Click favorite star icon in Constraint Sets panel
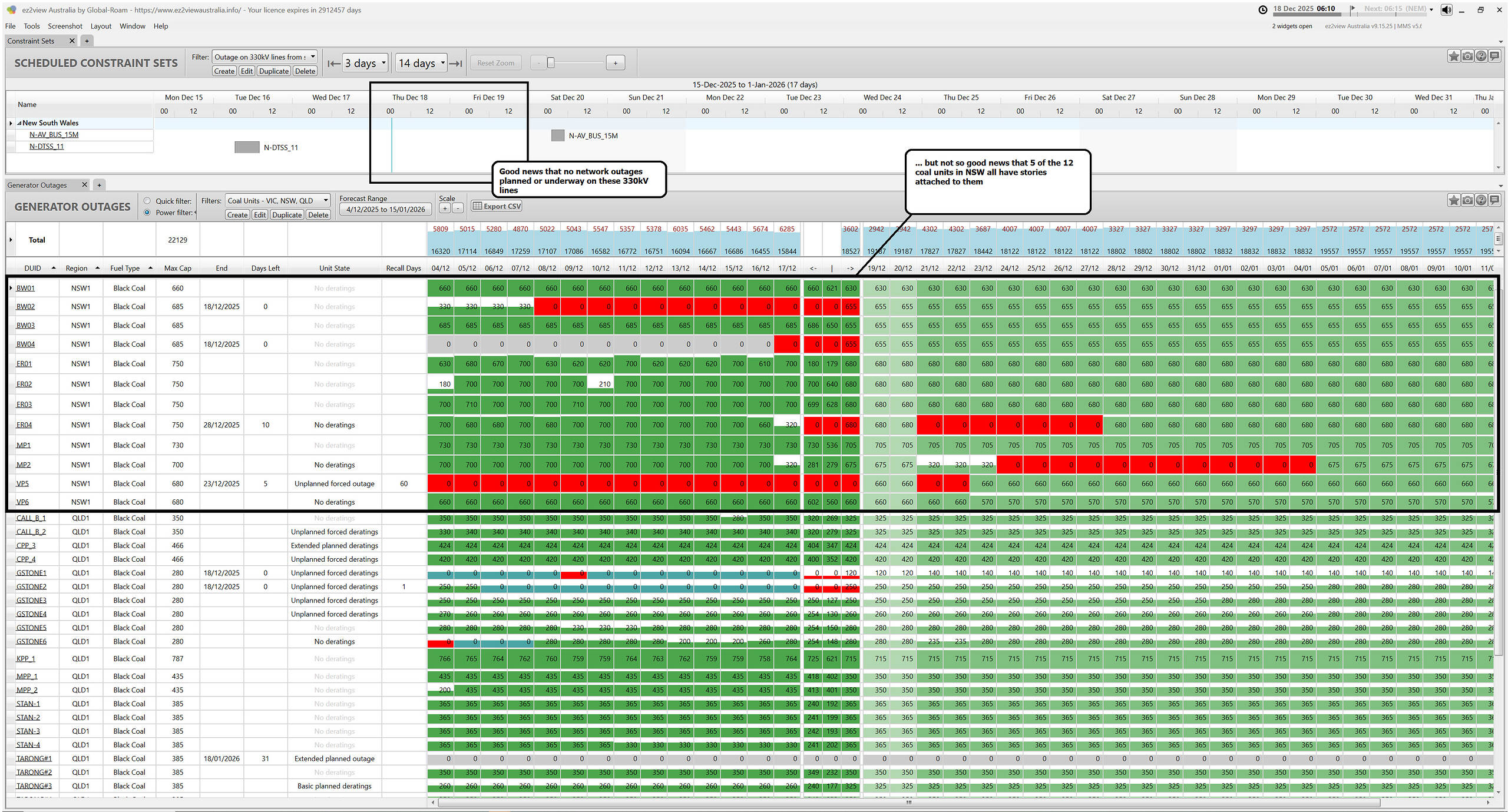 click(x=1454, y=56)
